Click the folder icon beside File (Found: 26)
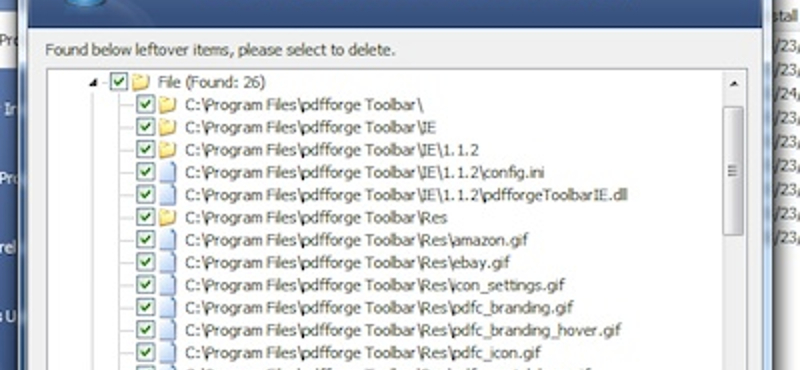800x370 pixels. 140,82
